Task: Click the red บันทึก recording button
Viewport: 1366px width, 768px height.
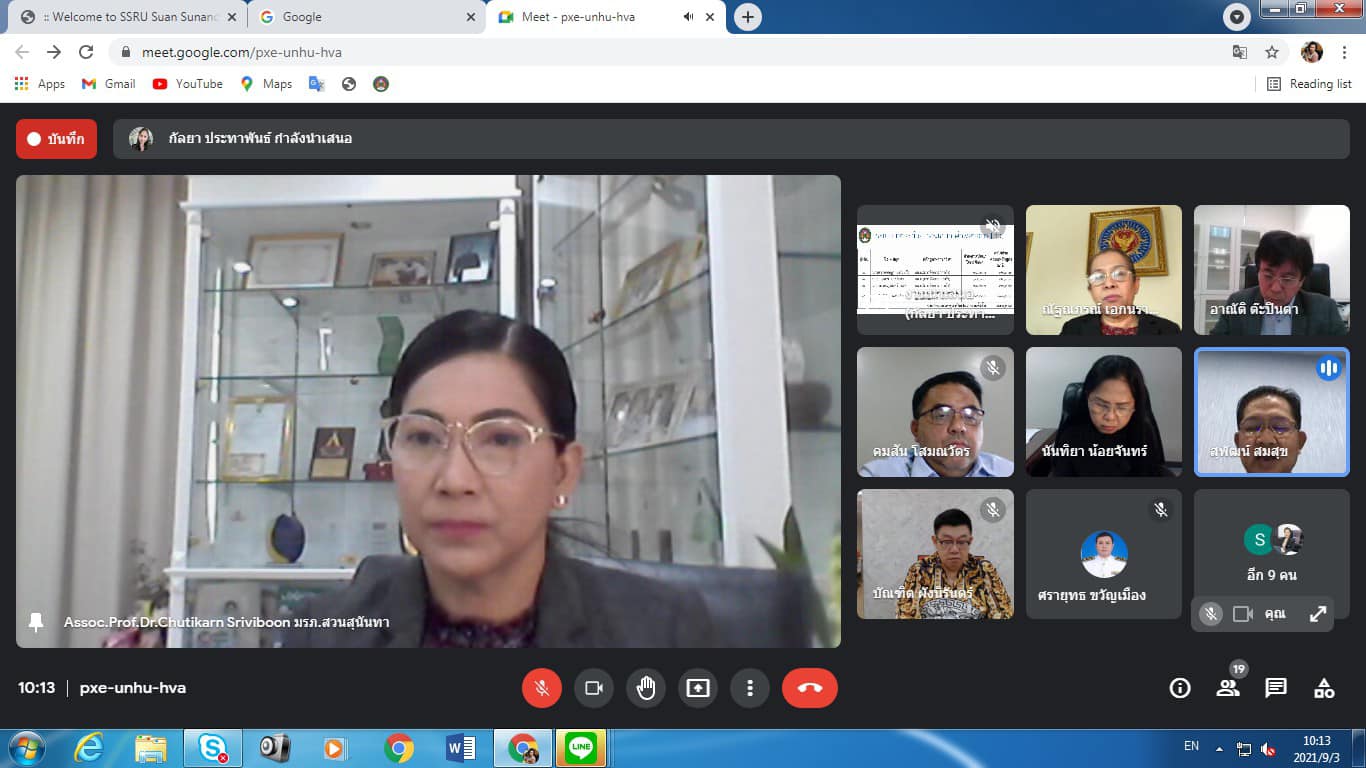Action: click(x=56, y=139)
